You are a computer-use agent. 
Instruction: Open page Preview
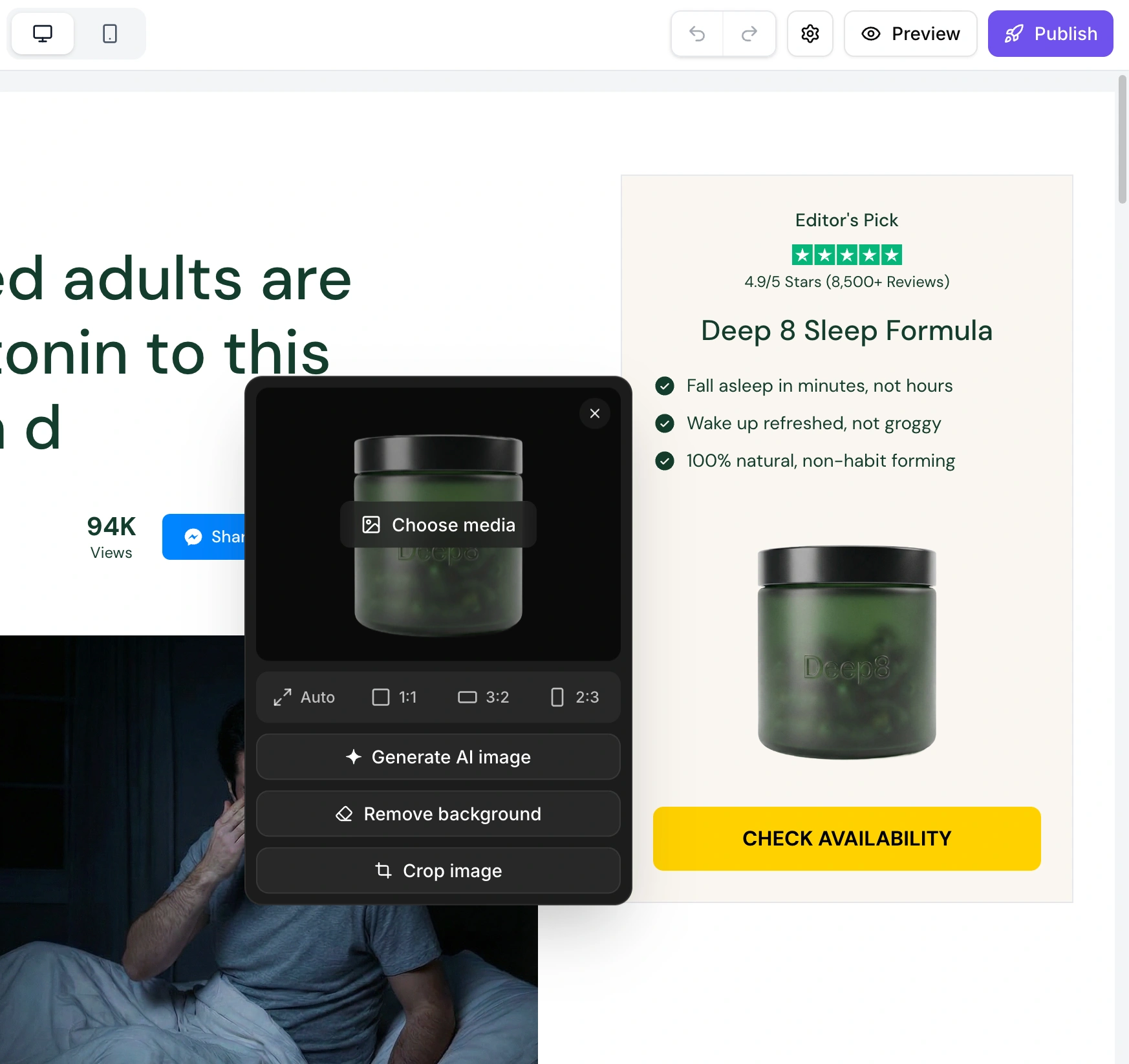pos(910,34)
